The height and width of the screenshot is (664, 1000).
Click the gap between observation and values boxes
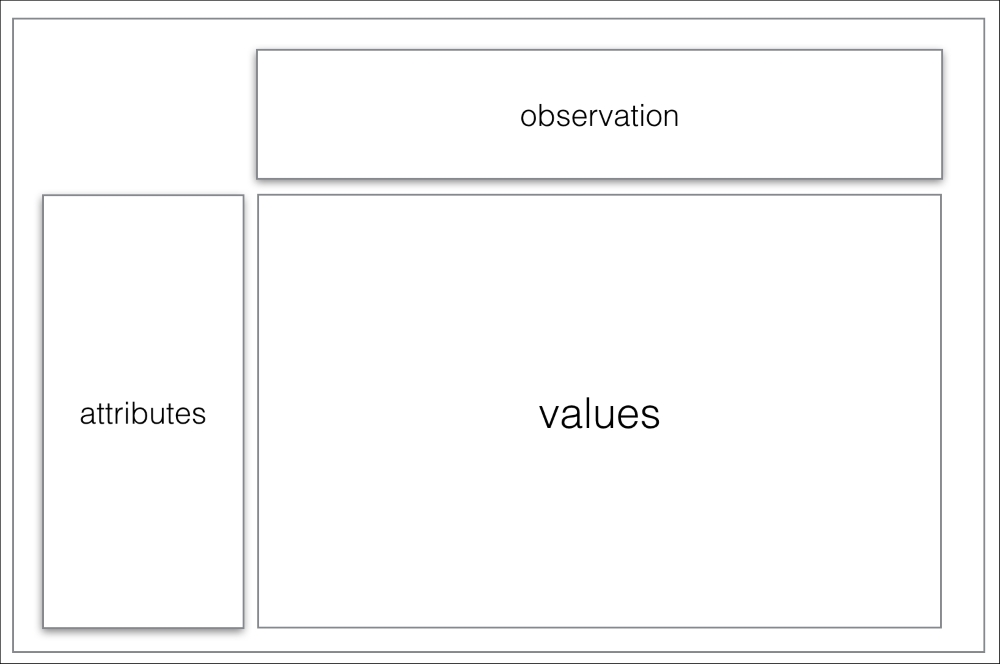click(599, 187)
